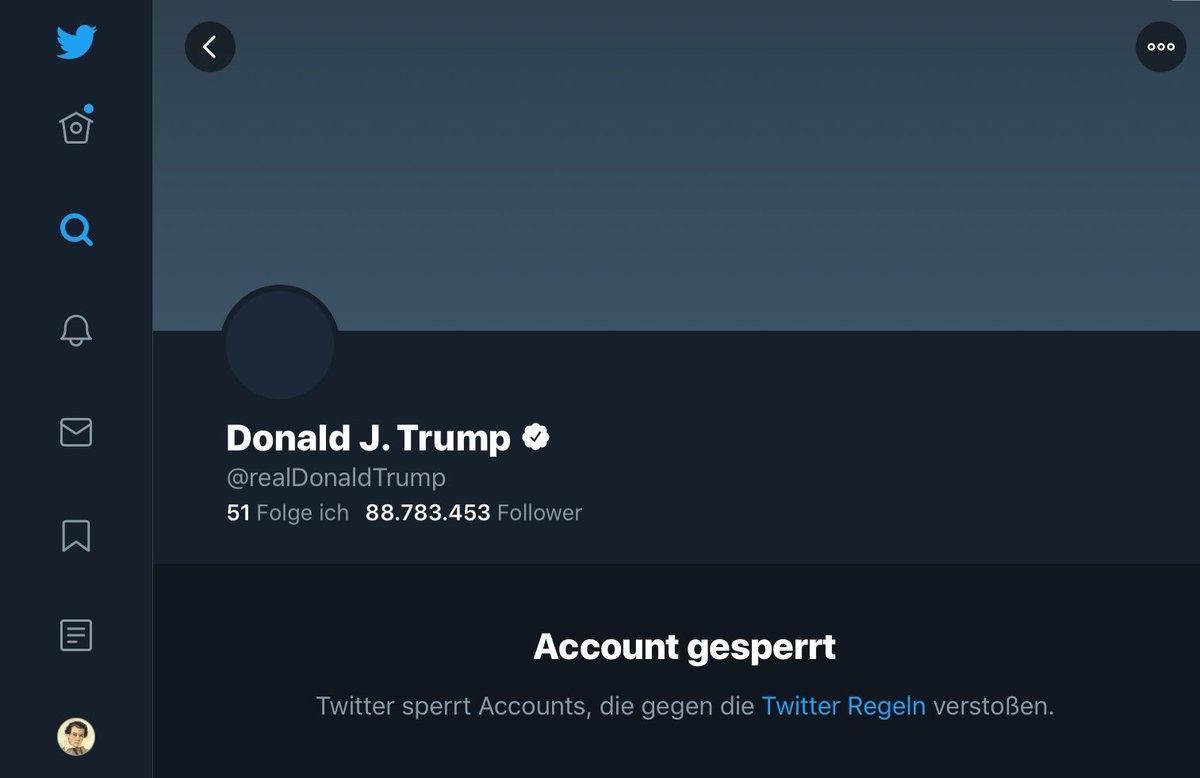This screenshot has width=1200, height=778.
Task: Open the Notifications bell
Action: tap(76, 330)
